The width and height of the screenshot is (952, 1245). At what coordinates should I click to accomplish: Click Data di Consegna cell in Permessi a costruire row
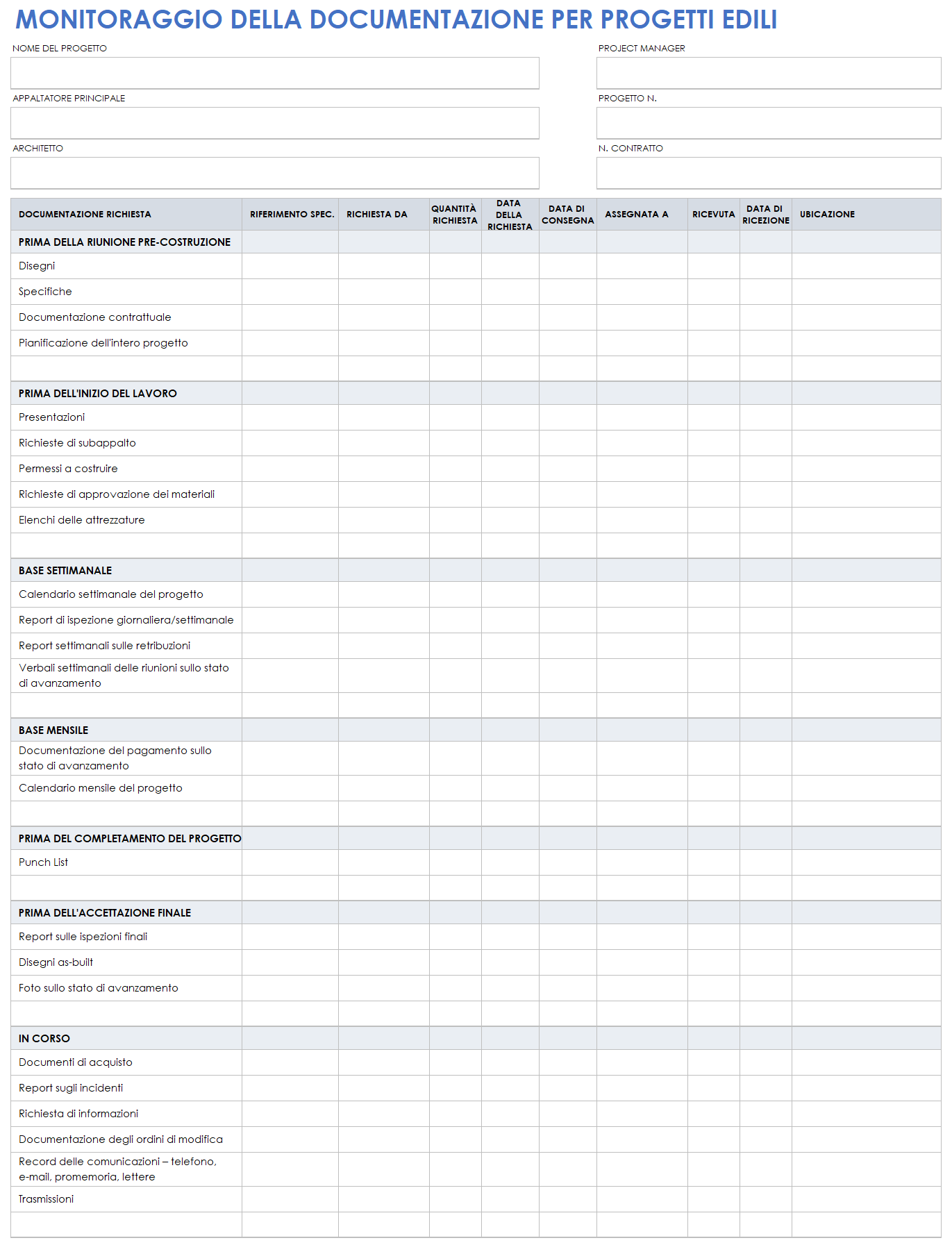(x=568, y=469)
